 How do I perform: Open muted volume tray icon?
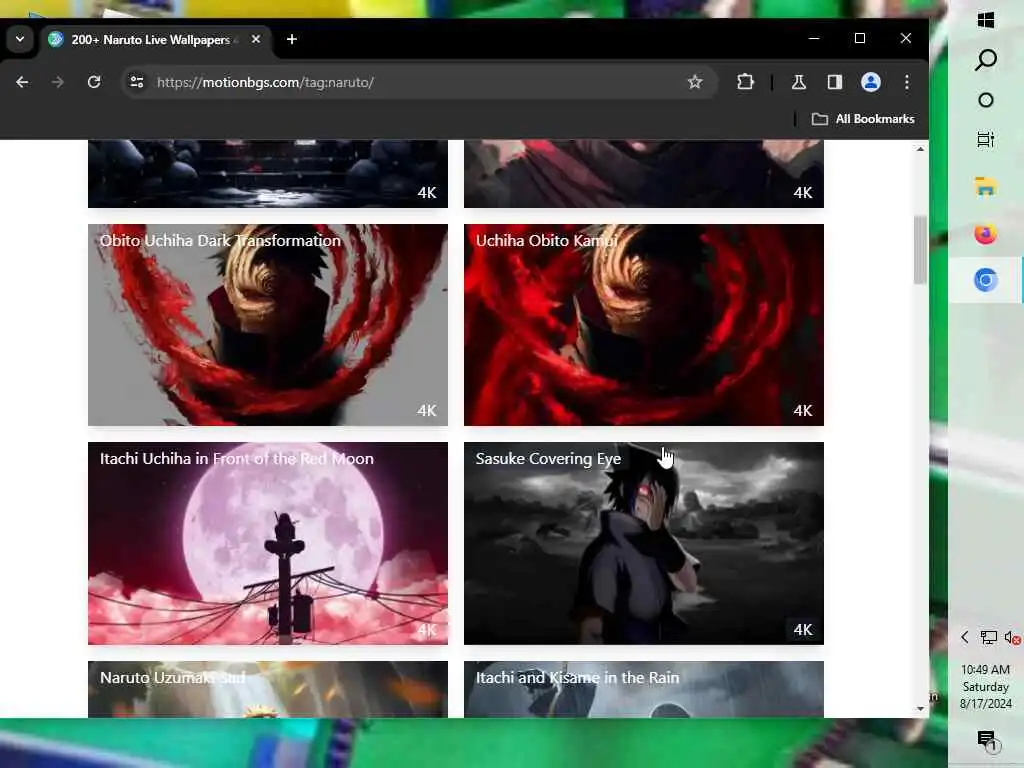tap(1012, 637)
